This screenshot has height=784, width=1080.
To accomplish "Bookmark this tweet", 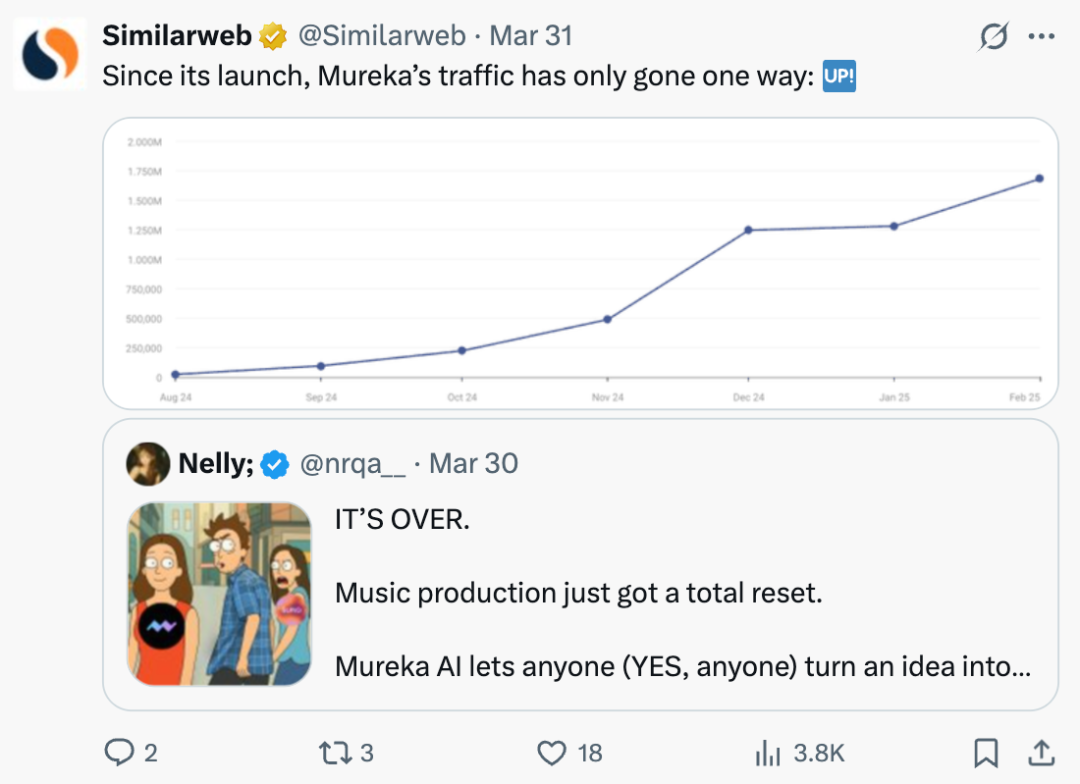I will point(985,751).
